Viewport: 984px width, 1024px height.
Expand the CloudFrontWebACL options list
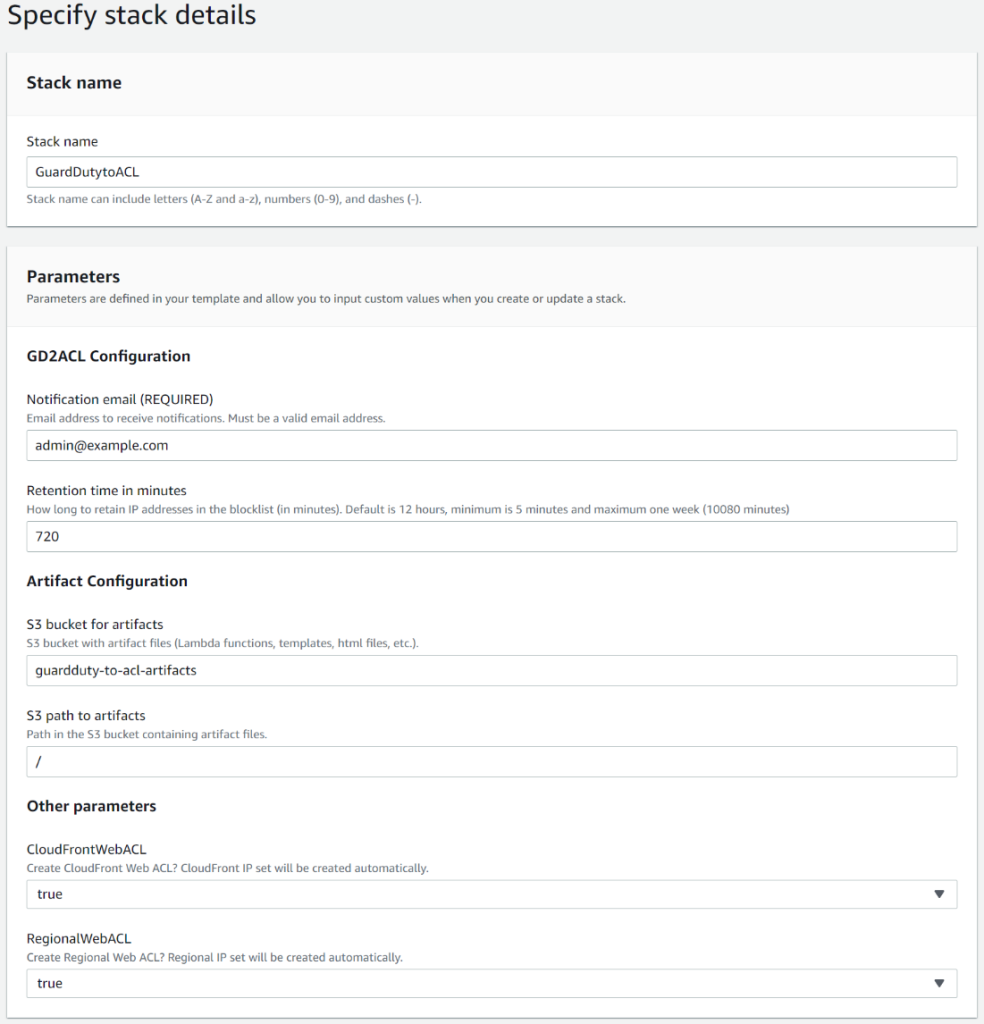pos(492,894)
